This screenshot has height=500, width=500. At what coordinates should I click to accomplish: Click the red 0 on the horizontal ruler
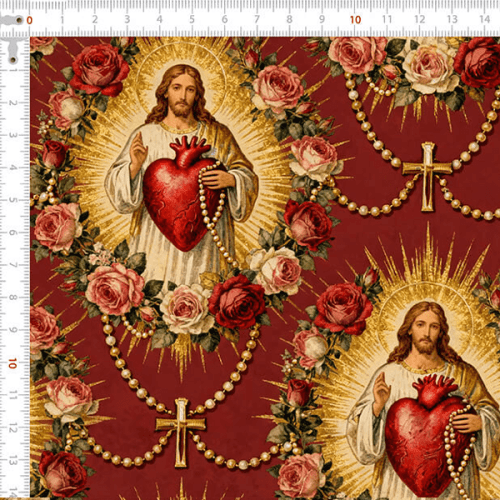[29, 20]
